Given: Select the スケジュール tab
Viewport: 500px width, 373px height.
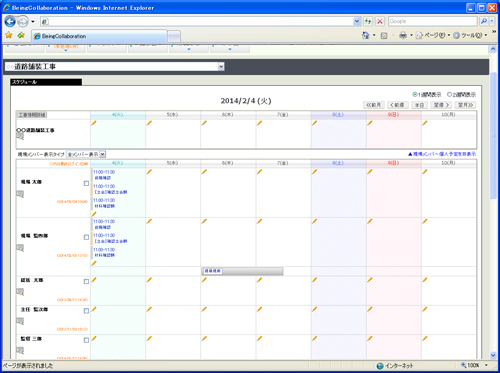Looking at the screenshot, I should point(46,82).
